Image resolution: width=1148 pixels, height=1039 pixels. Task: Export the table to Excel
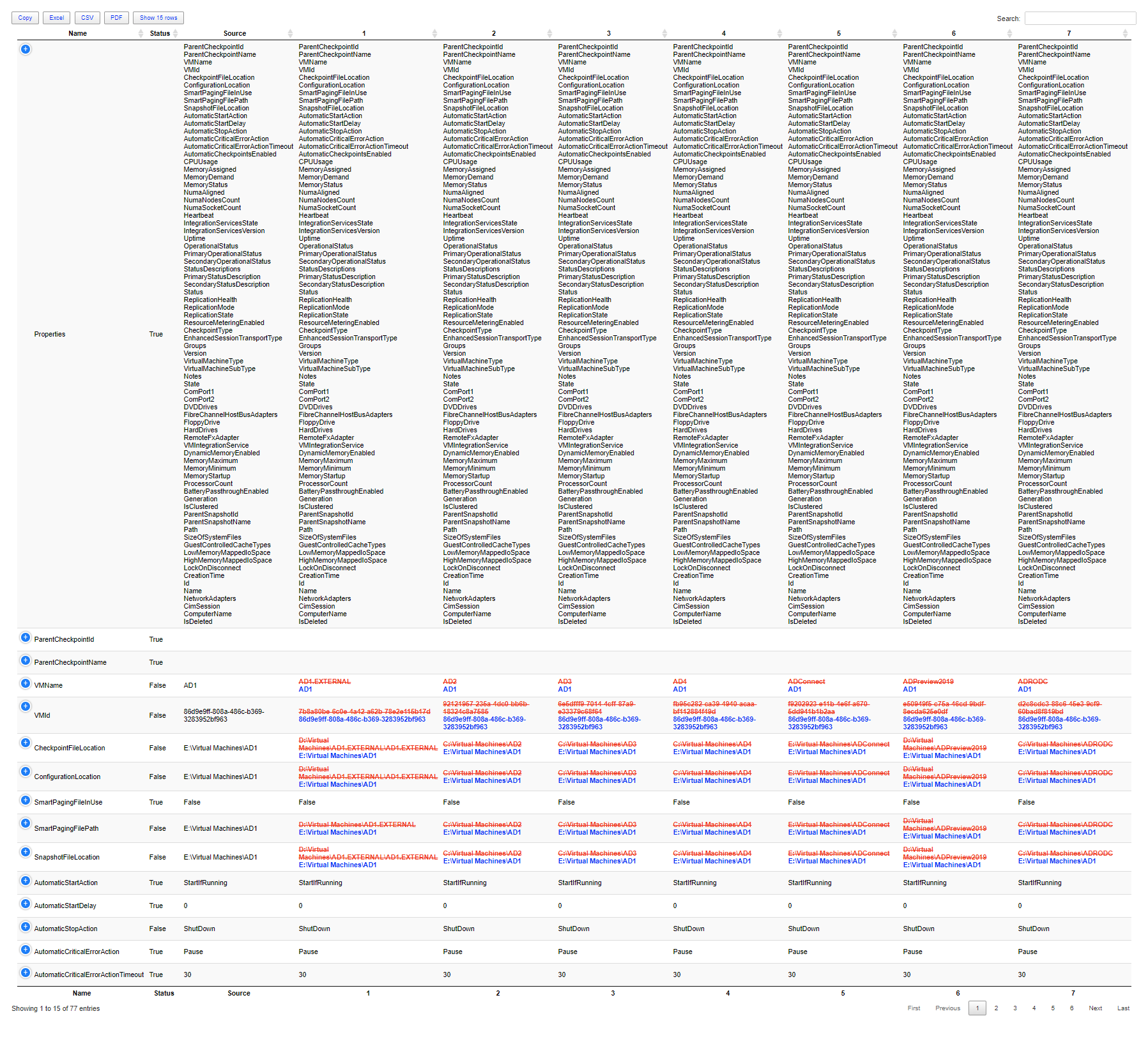pyautogui.click(x=56, y=17)
